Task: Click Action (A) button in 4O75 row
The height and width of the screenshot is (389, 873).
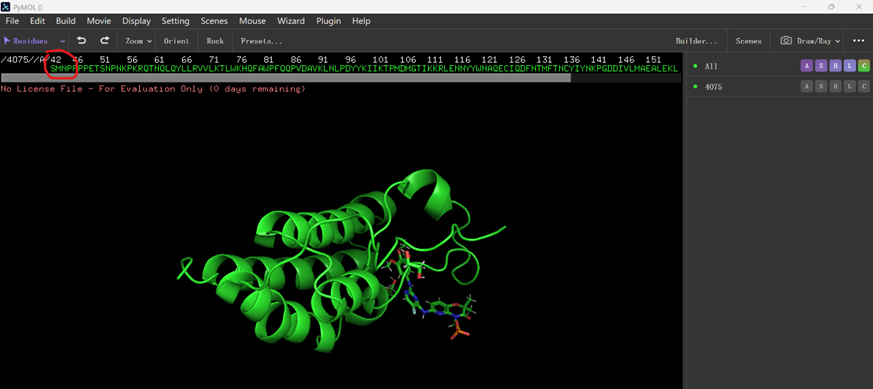Action: tap(807, 86)
